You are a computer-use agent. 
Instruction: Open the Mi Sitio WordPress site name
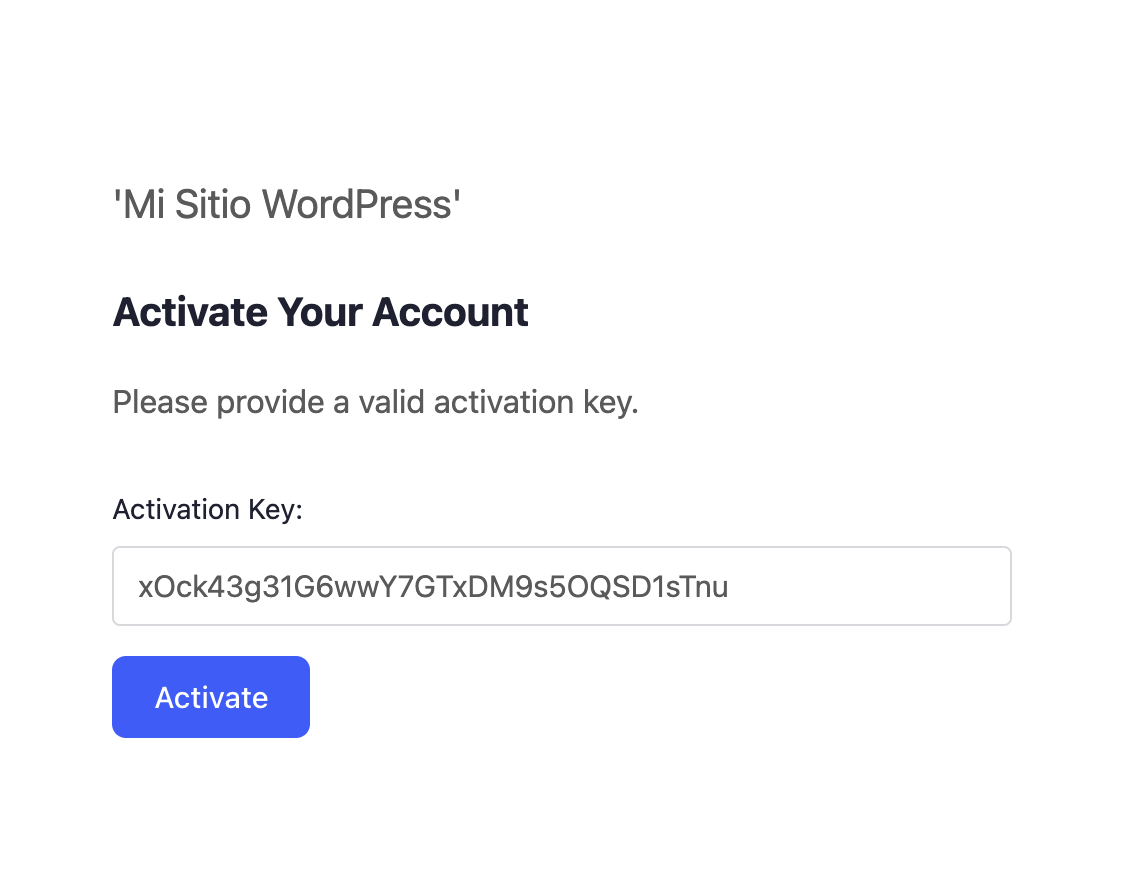pos(287,205)
